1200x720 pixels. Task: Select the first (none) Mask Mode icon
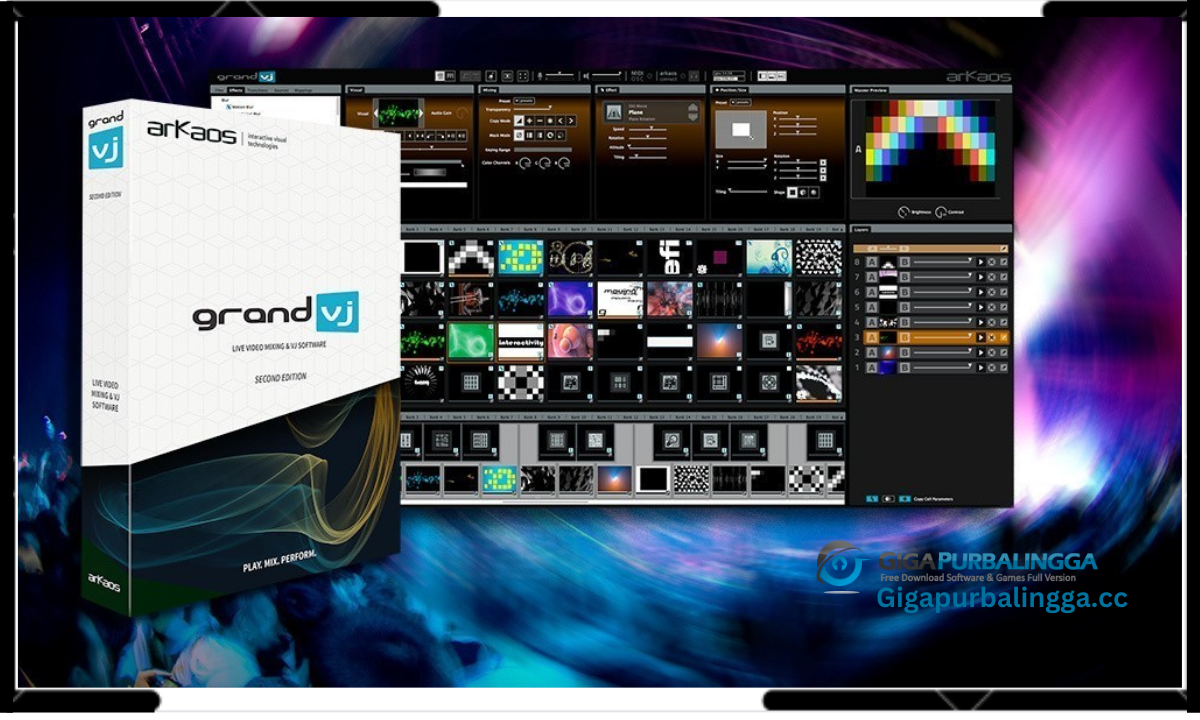point(519,135)
